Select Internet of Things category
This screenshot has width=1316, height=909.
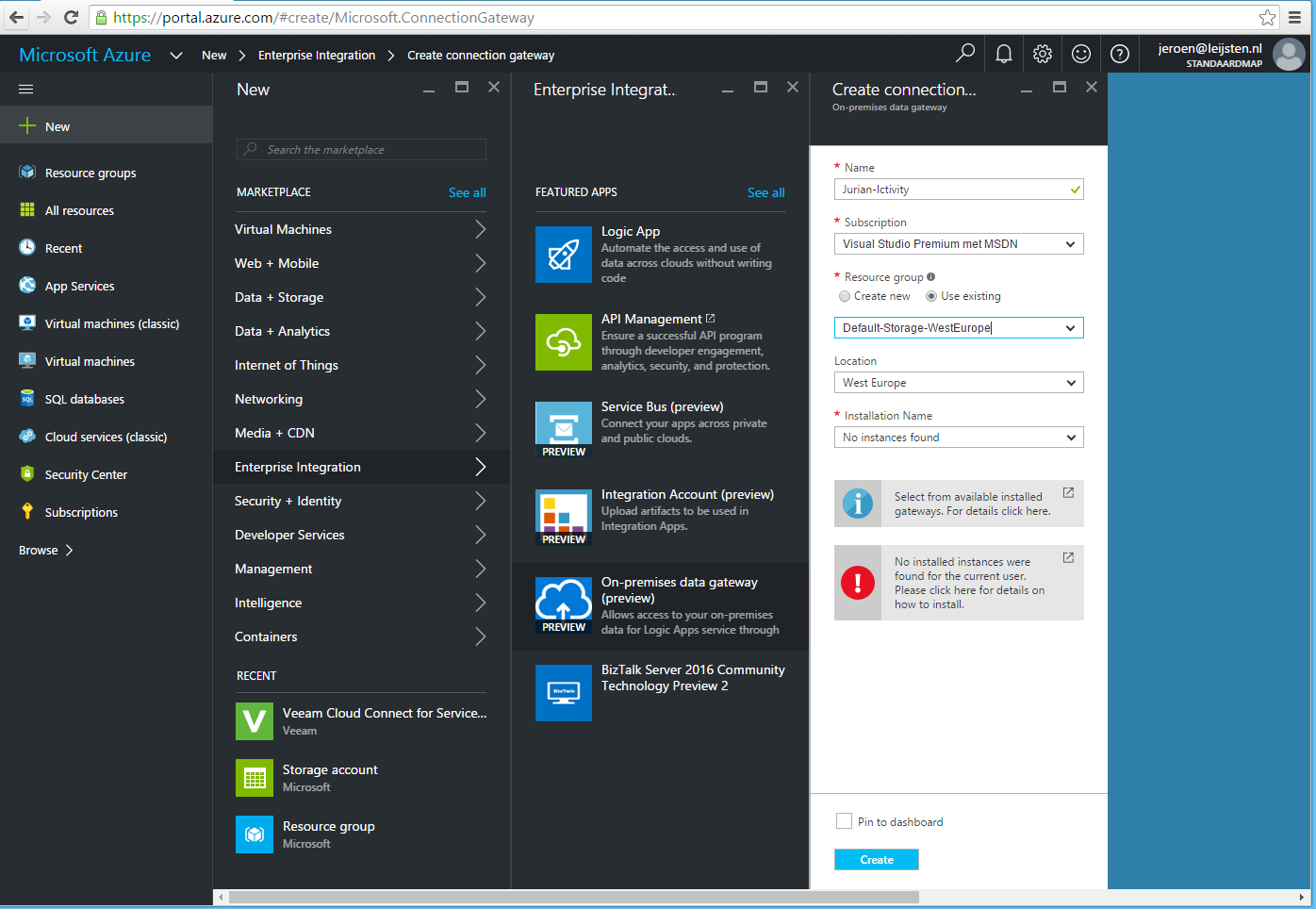(362, 365)
